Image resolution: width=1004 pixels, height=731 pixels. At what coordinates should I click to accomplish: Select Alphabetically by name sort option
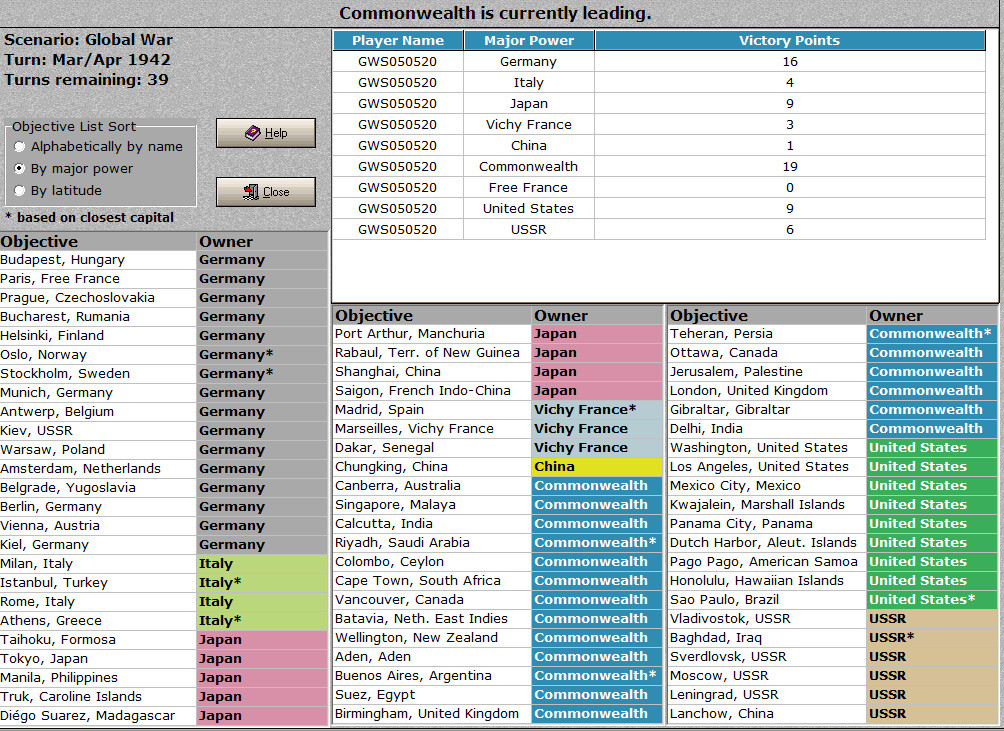tap(99, 147)
